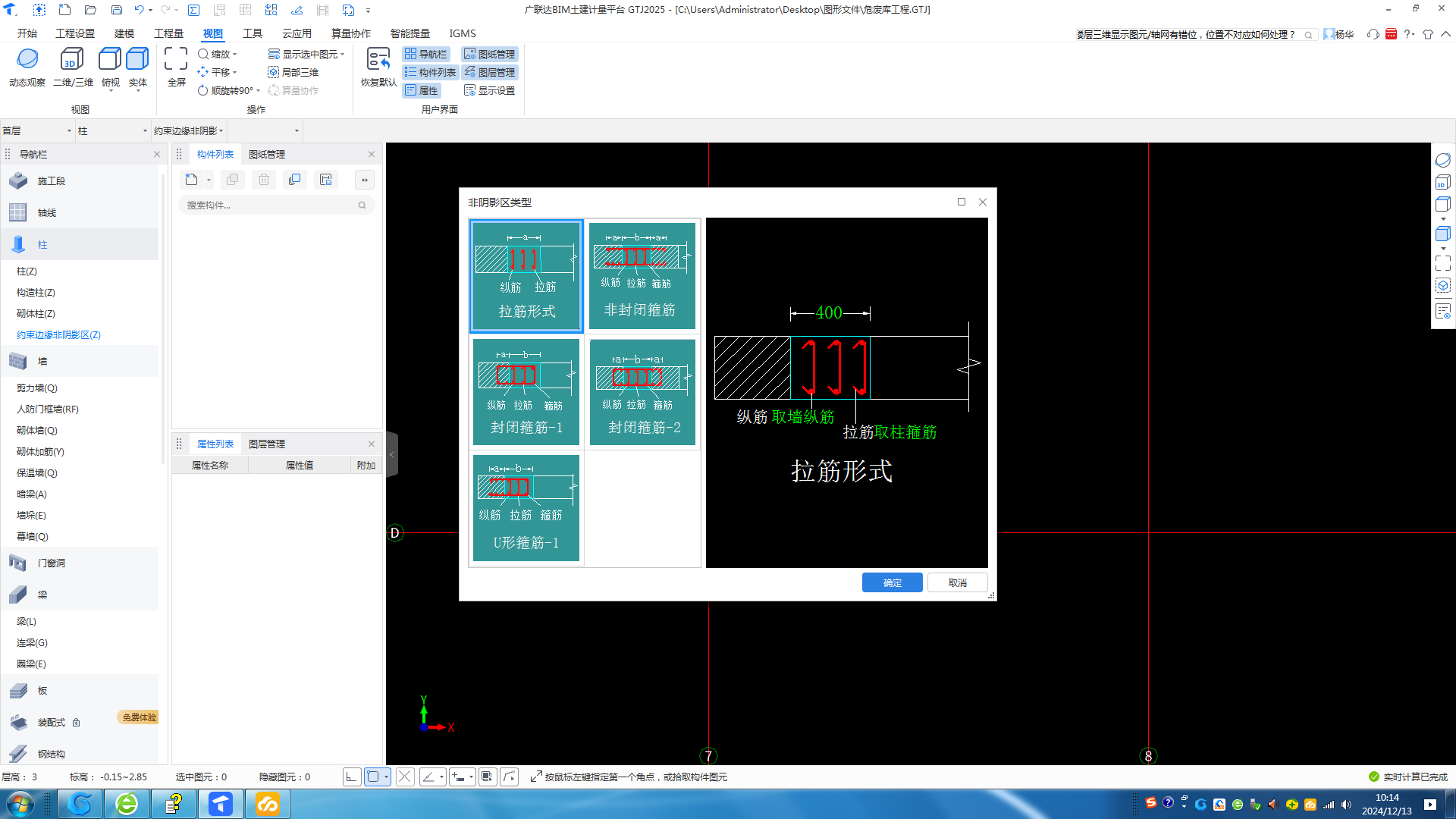The height and width of the screenshot is (819, 1456).
Task: Click the open folder icon in title bar
Action: pyautogui.click(x=90, y=10)
